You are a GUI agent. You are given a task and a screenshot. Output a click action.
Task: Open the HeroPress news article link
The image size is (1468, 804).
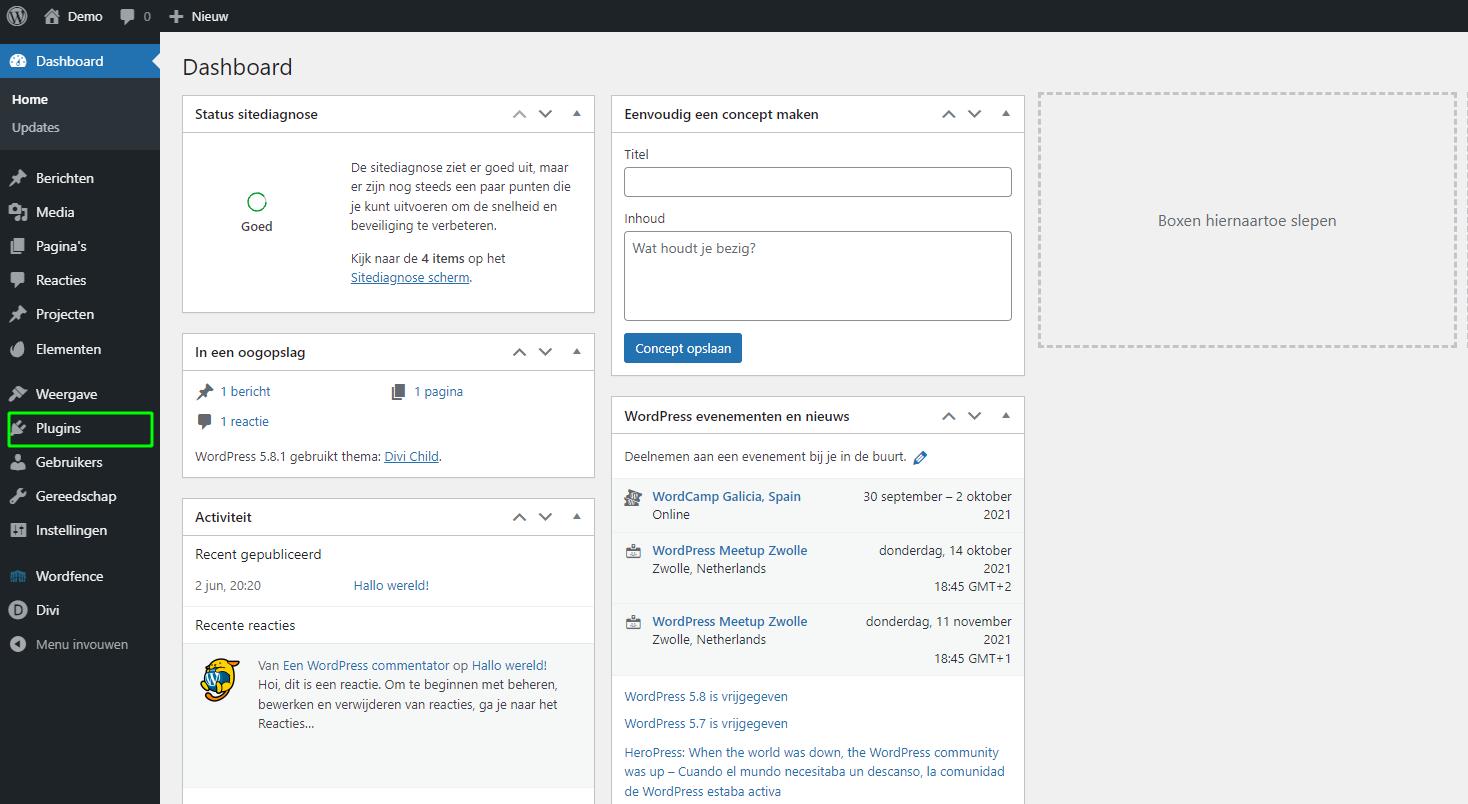point(814,772)
